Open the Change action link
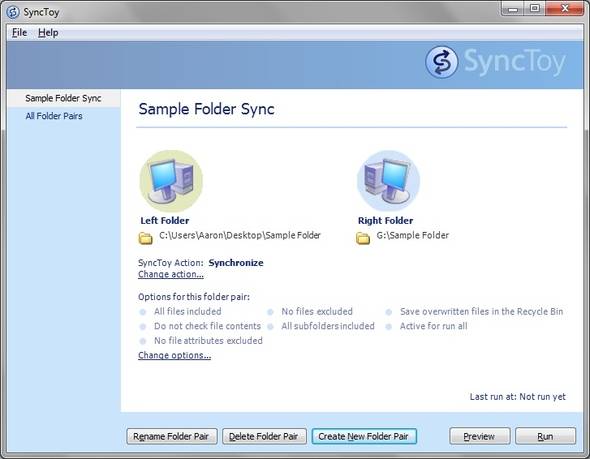The image size is (590, 459). click(171, 274)
